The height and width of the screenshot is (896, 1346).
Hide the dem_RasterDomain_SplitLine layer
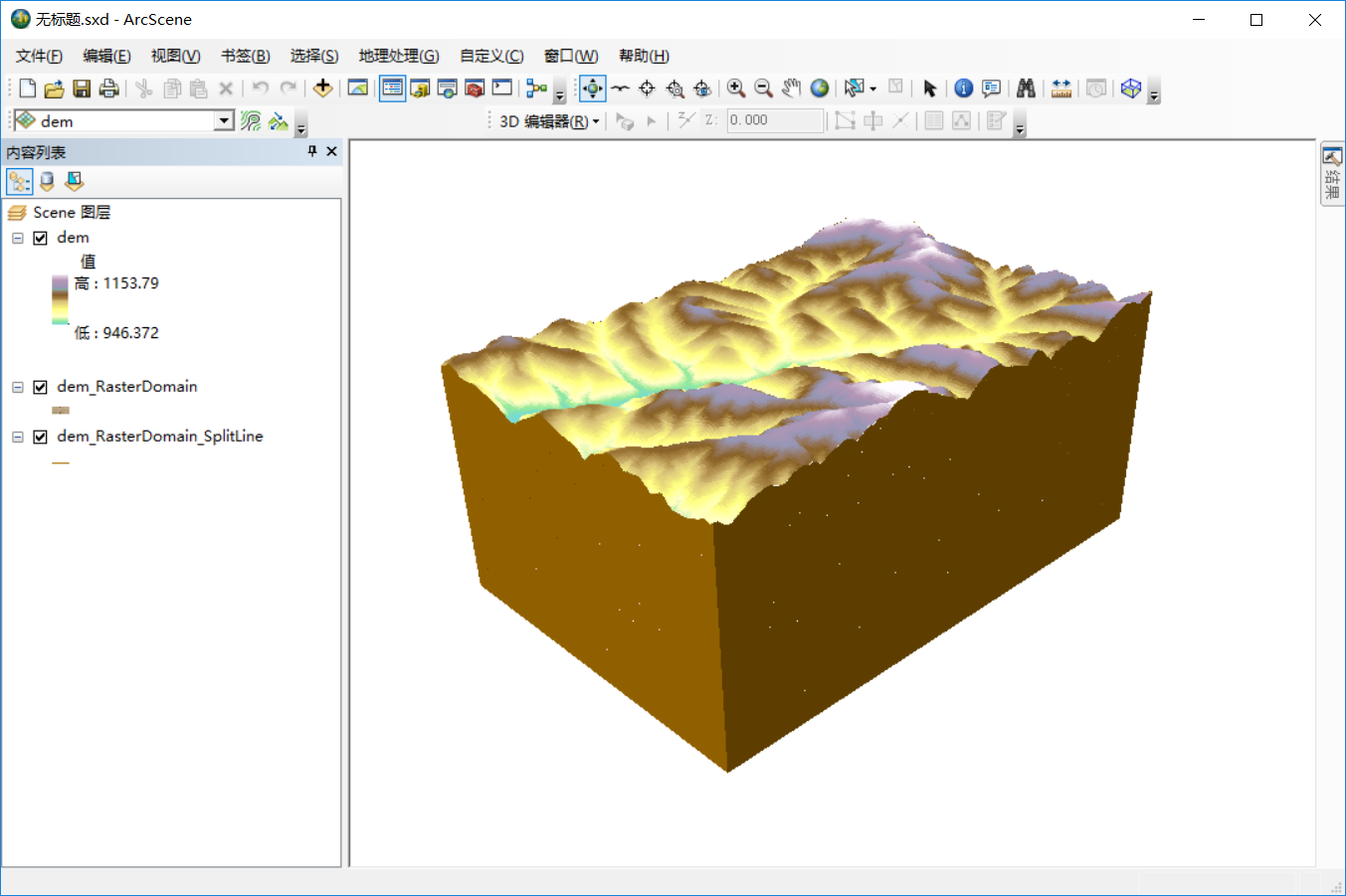tap(41, 437)
